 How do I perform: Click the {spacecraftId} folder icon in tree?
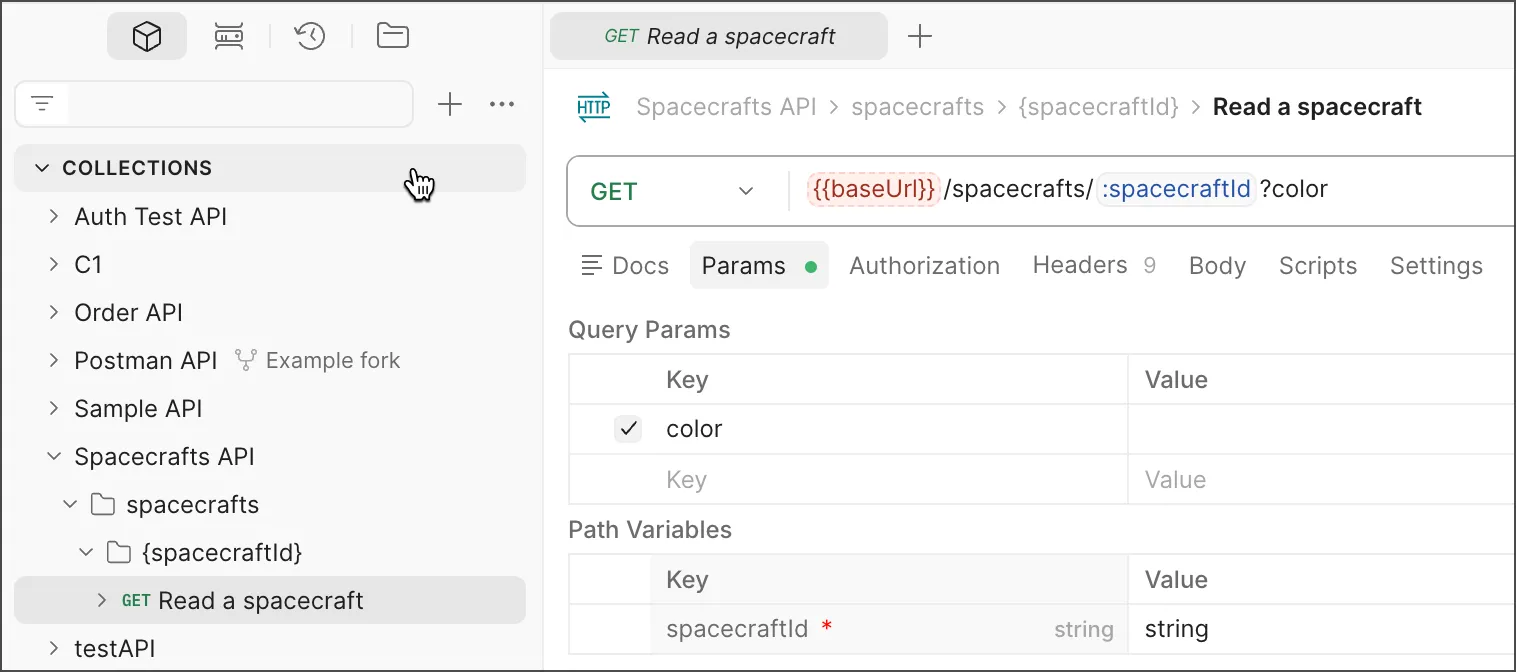point(118,552)
